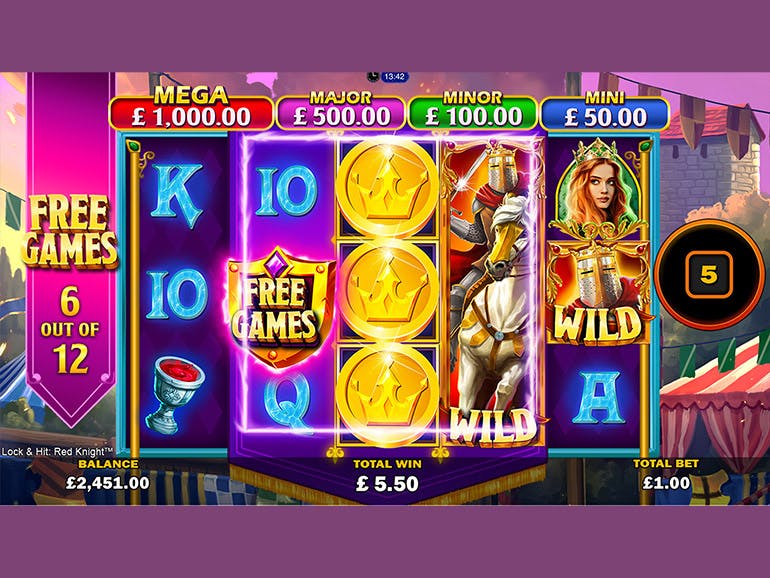Select the queen portrait symbol
This screenshot has height=578, width=770.
[x=598, y=188]
